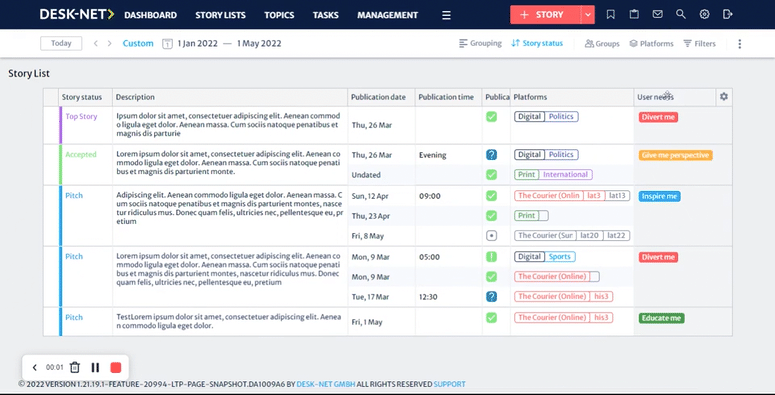
Task: Click the end date 1 May 2022
Action: coord(259,44)
